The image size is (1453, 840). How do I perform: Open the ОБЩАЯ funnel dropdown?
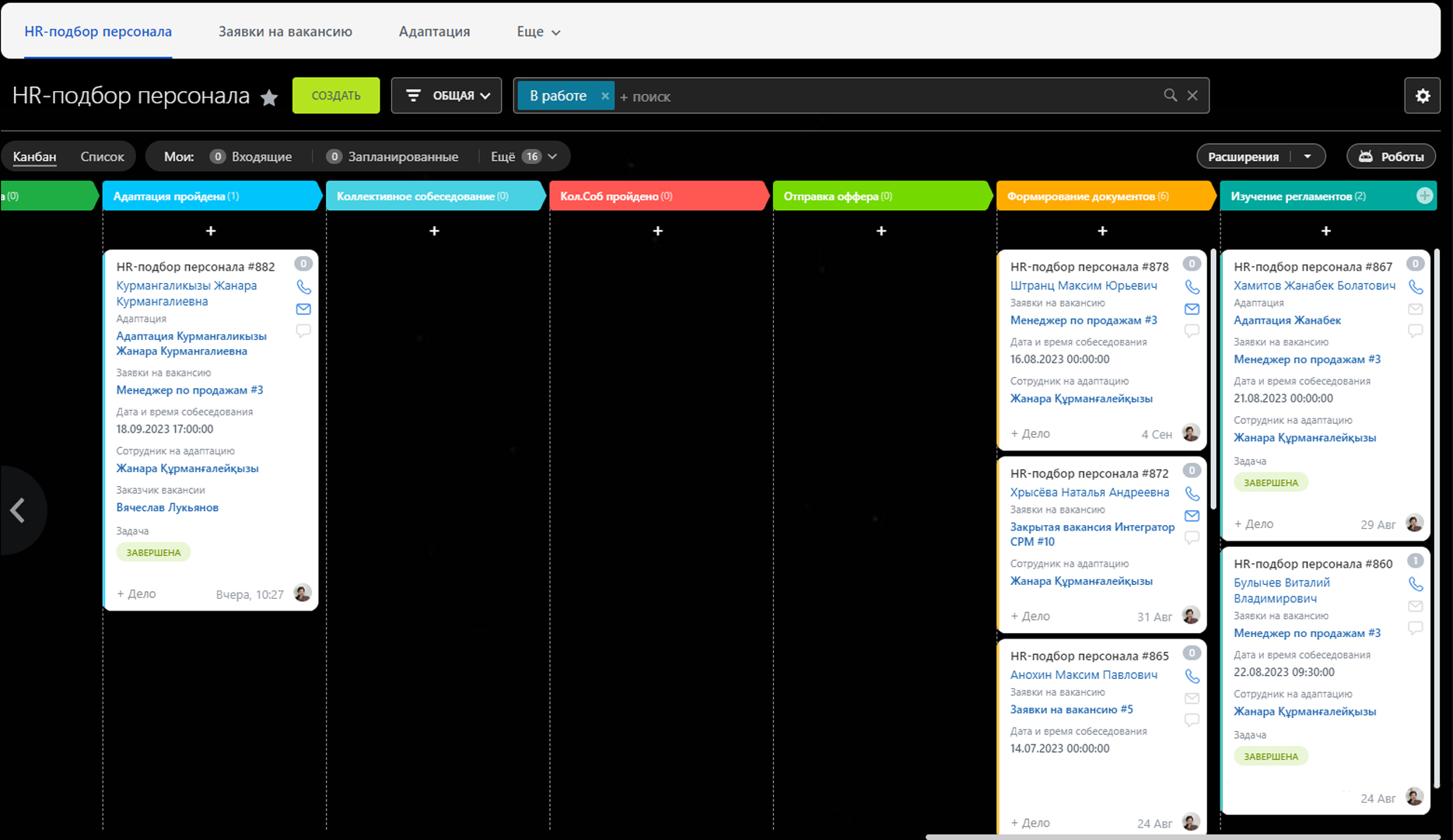pos(446,96)
